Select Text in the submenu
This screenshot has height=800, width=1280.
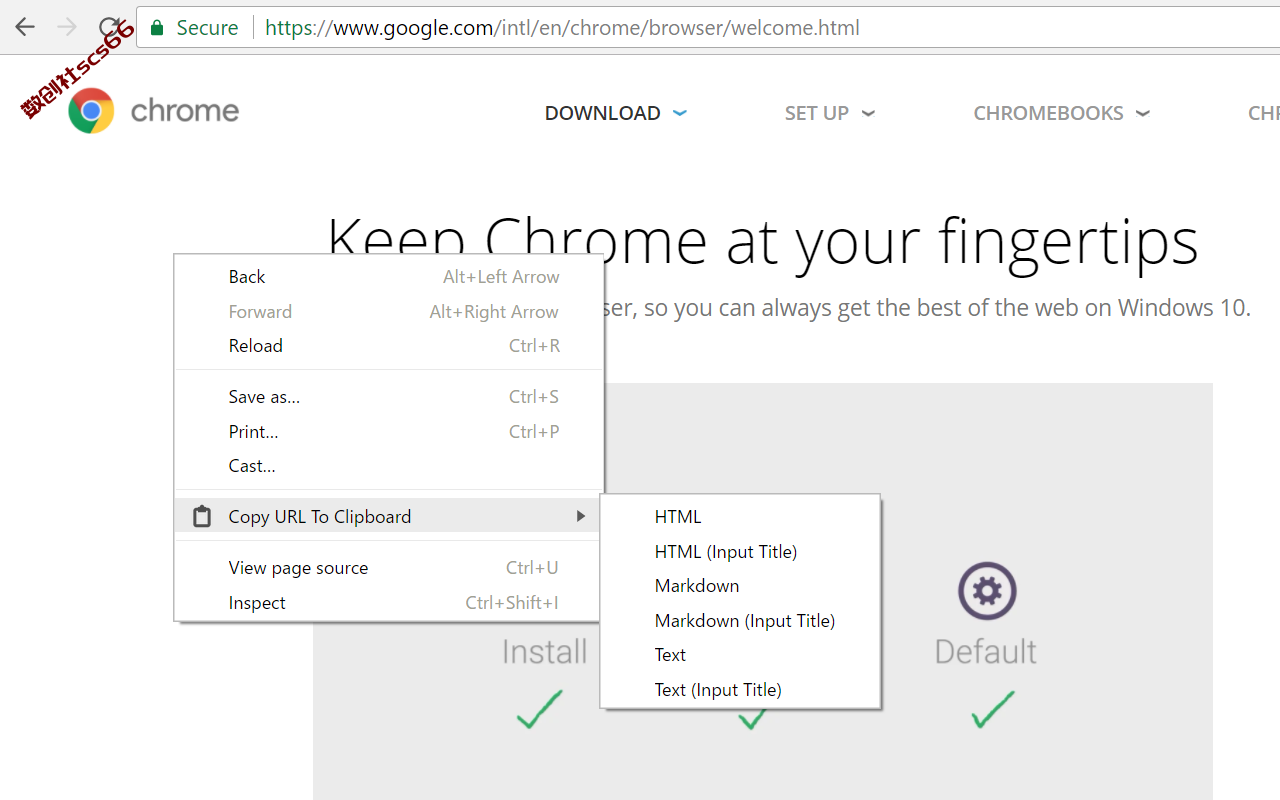740,655
